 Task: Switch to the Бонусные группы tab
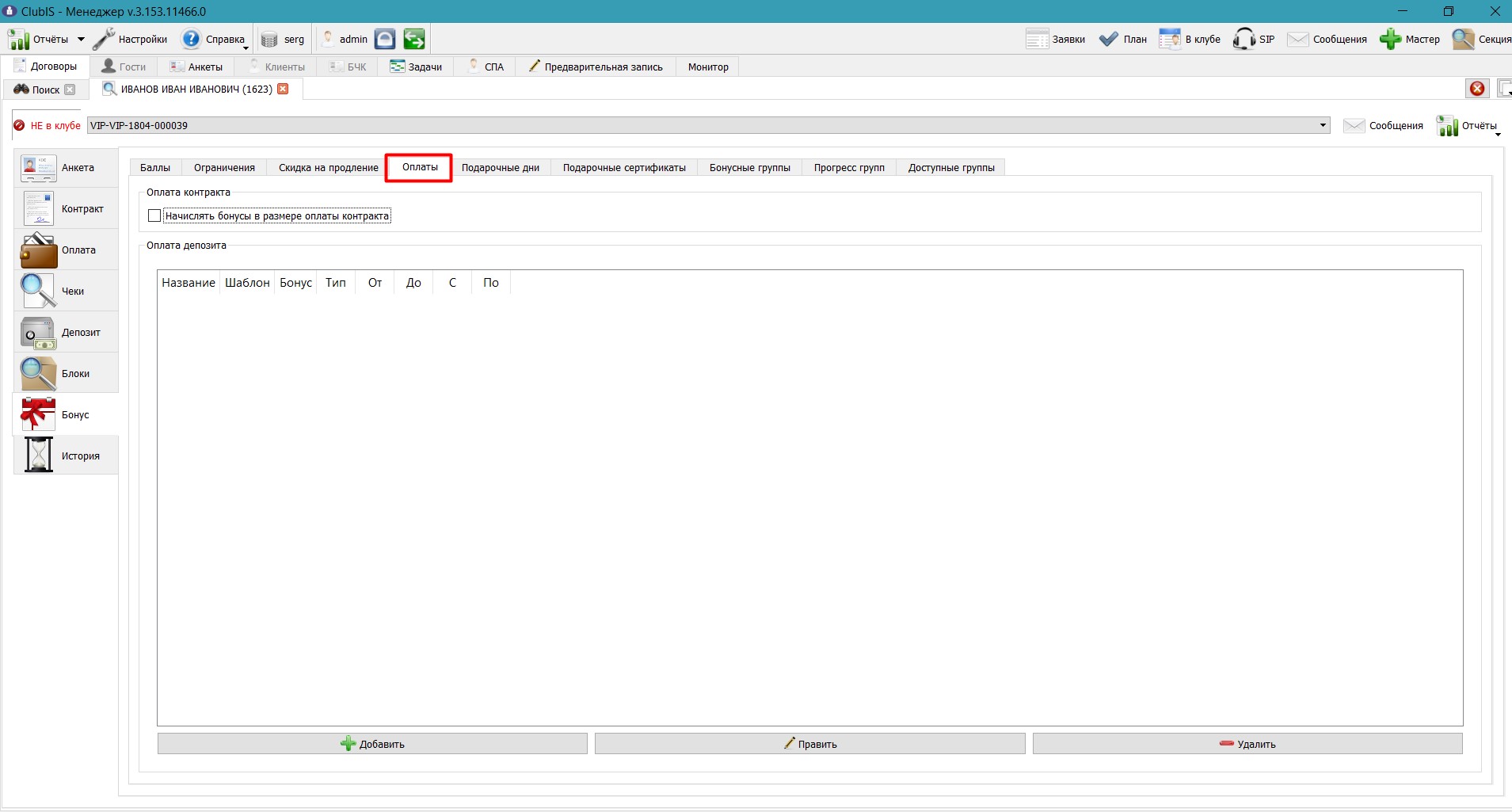tap(750, 168)
